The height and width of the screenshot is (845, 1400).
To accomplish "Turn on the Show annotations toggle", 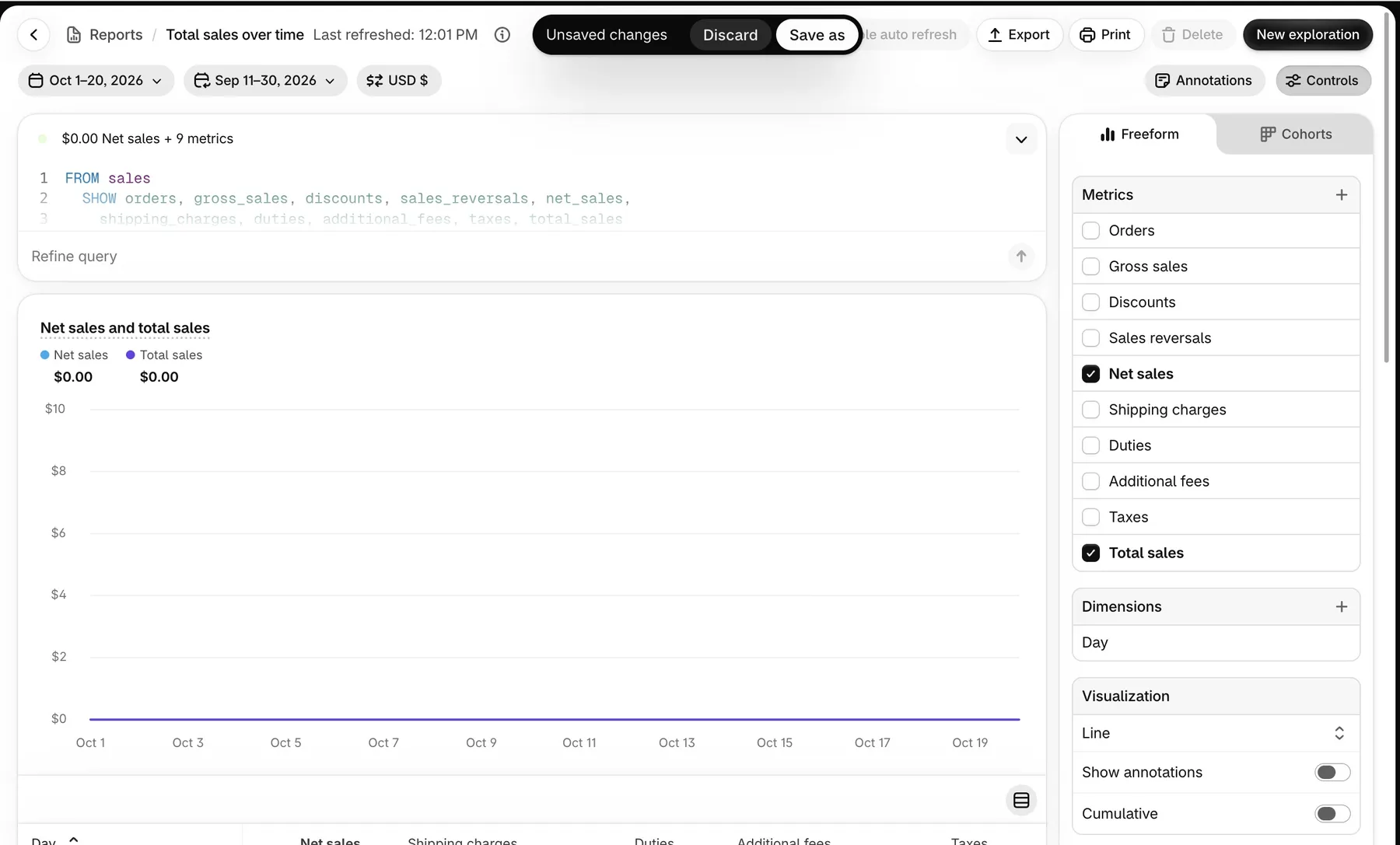I will [x=1332, y=772].
